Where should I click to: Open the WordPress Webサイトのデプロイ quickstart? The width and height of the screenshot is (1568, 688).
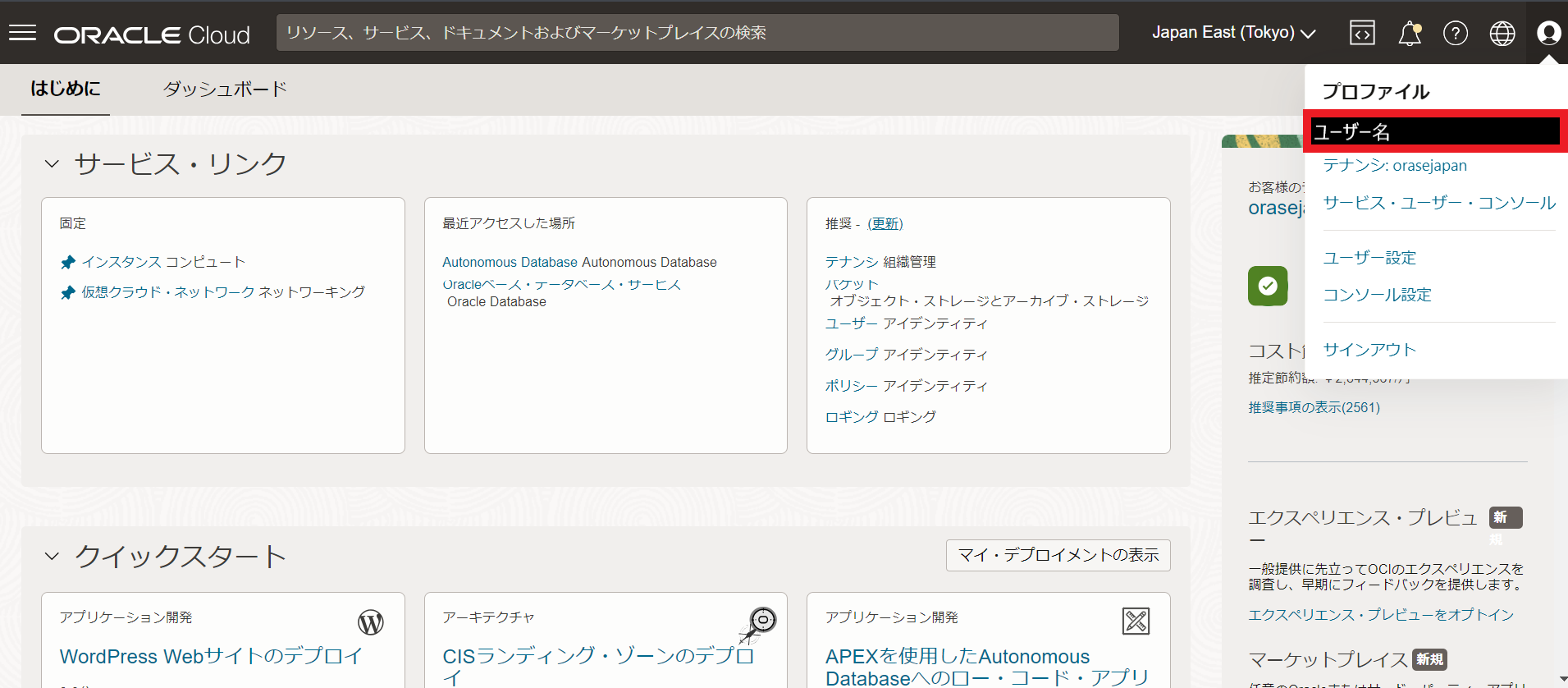point(211,657)
